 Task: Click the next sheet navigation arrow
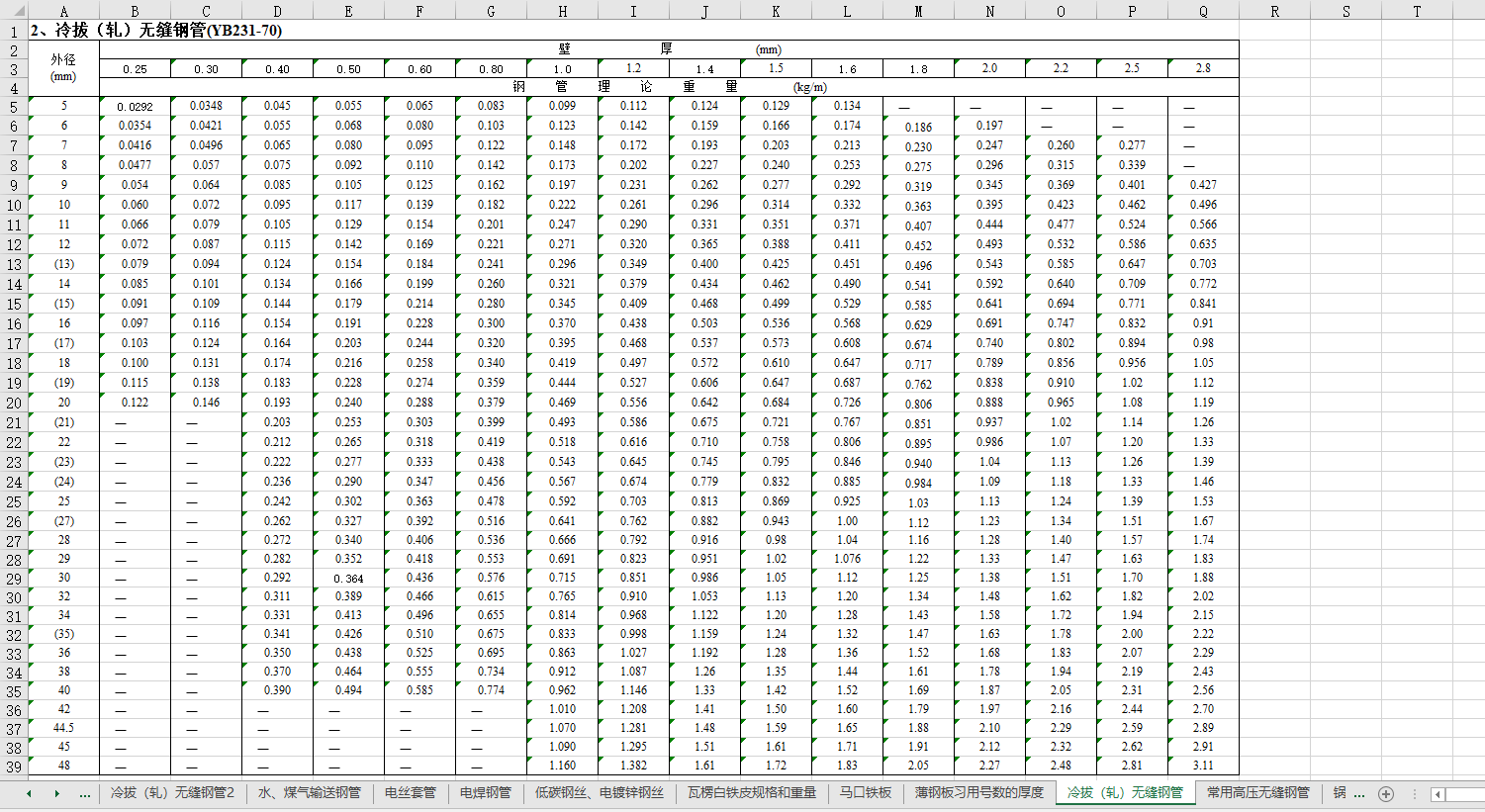(56, 793)
